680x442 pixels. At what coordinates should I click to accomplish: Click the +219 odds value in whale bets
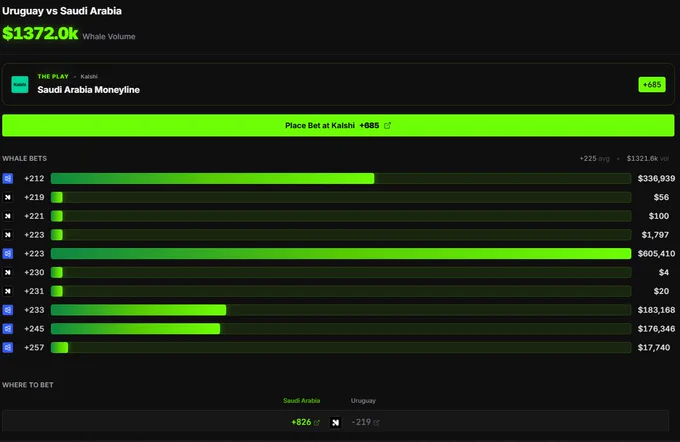point(34,197)
